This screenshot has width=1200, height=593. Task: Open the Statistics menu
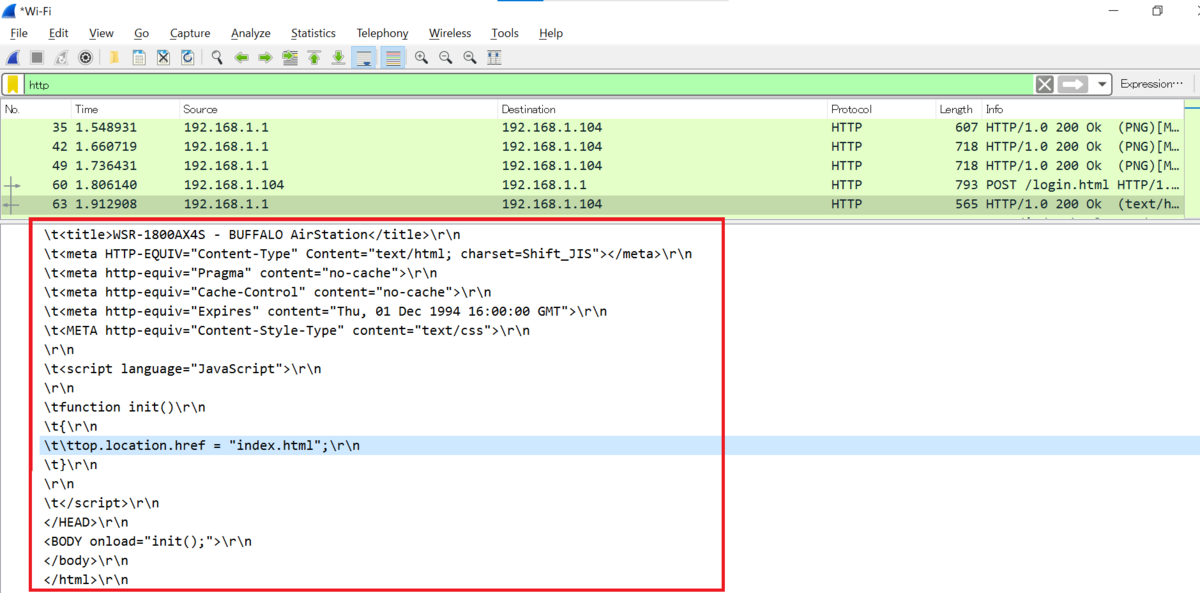pyautogui.click(x=313, y=33)
